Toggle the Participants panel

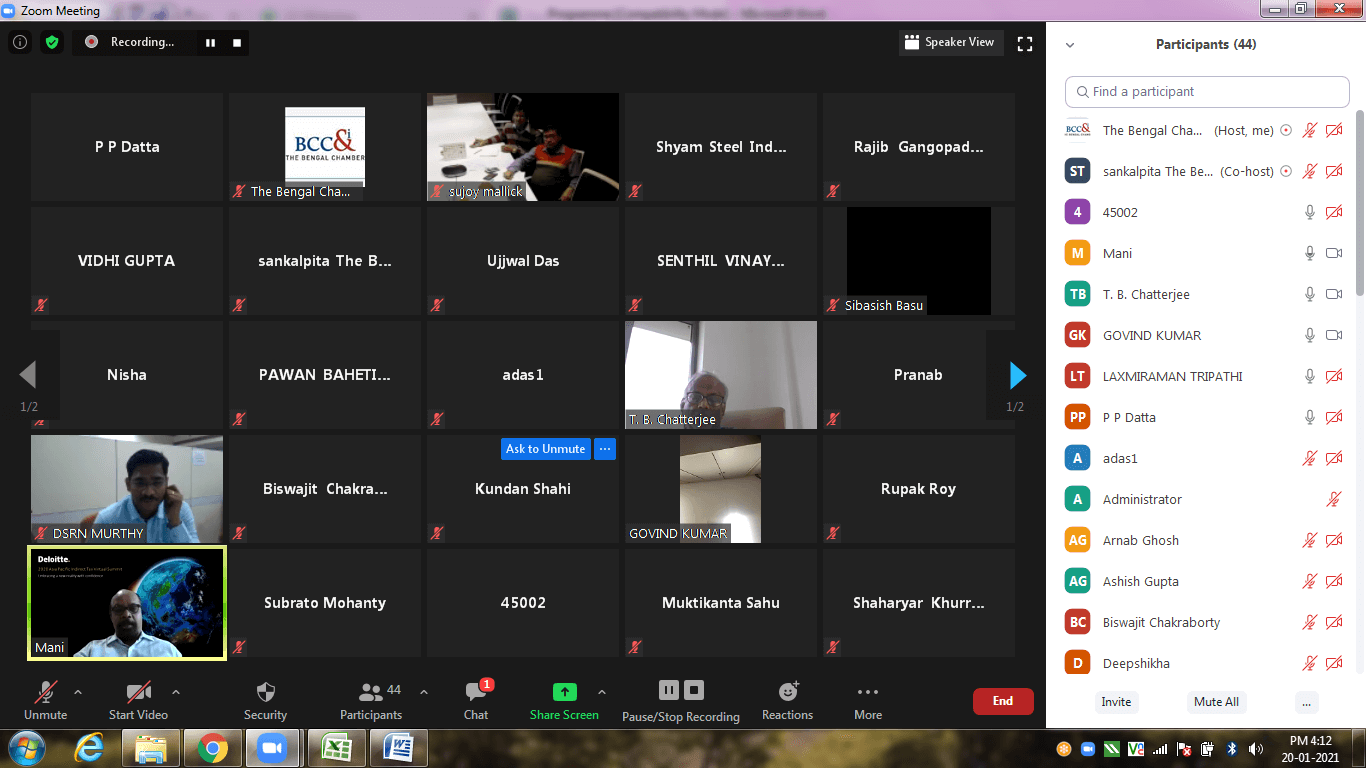pyautogui.click(x=371, y=700)
